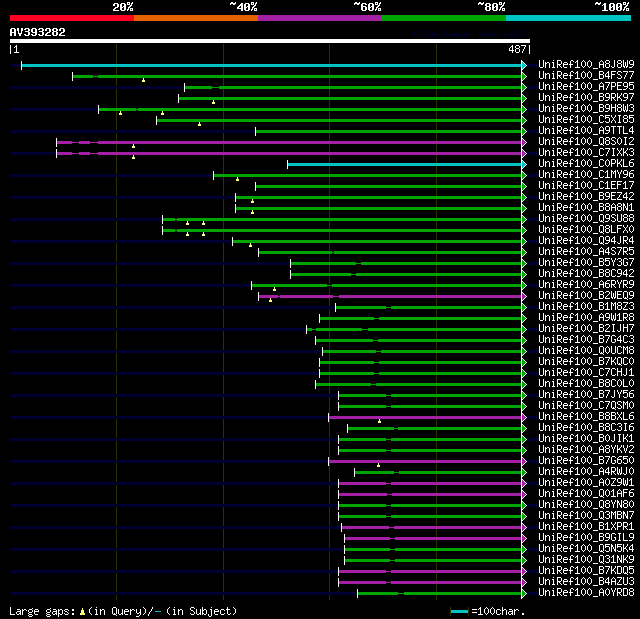
Task: Select the UniRef100_C7CHJ1 label
Action: click(x=586, y=373)
